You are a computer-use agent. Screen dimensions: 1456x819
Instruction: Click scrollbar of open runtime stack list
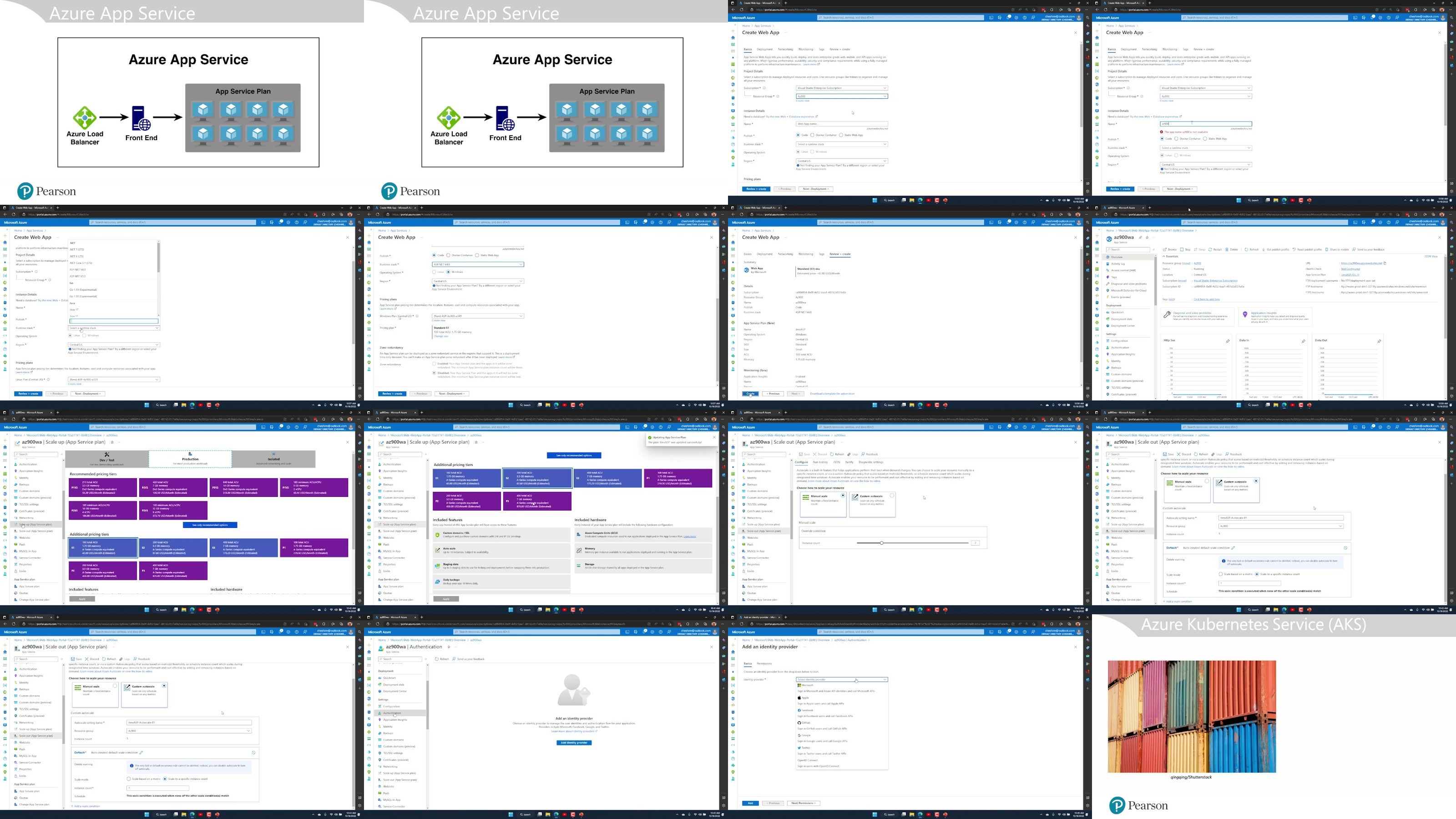[x=159, y=258]
